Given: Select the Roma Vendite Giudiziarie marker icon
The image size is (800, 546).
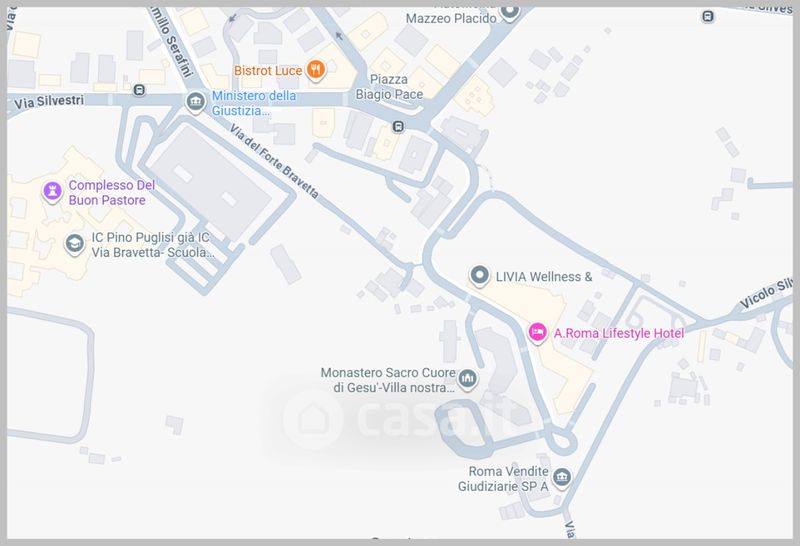Looking at the screenshot, I should point(562,478).
